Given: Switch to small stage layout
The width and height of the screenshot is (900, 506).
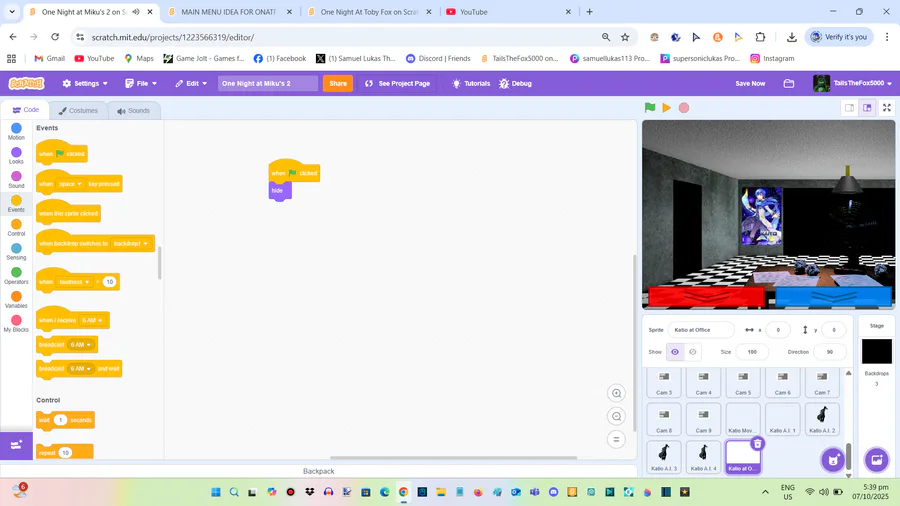Looking at the screenshot, I should pyautogui.click(x=849, y=107).
